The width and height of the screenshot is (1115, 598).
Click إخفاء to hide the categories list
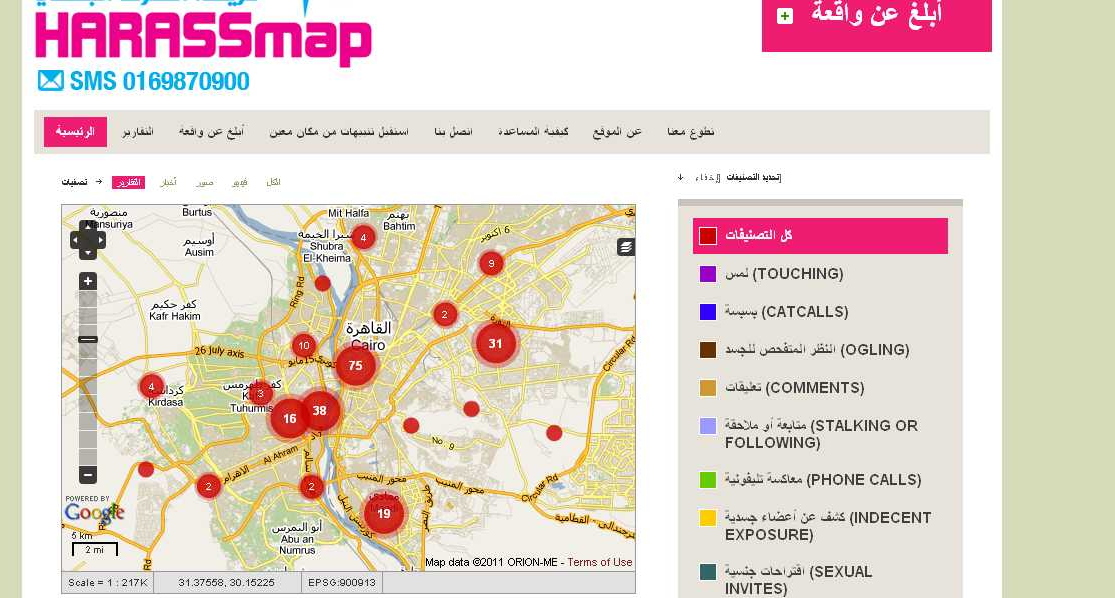coord(708,177)
